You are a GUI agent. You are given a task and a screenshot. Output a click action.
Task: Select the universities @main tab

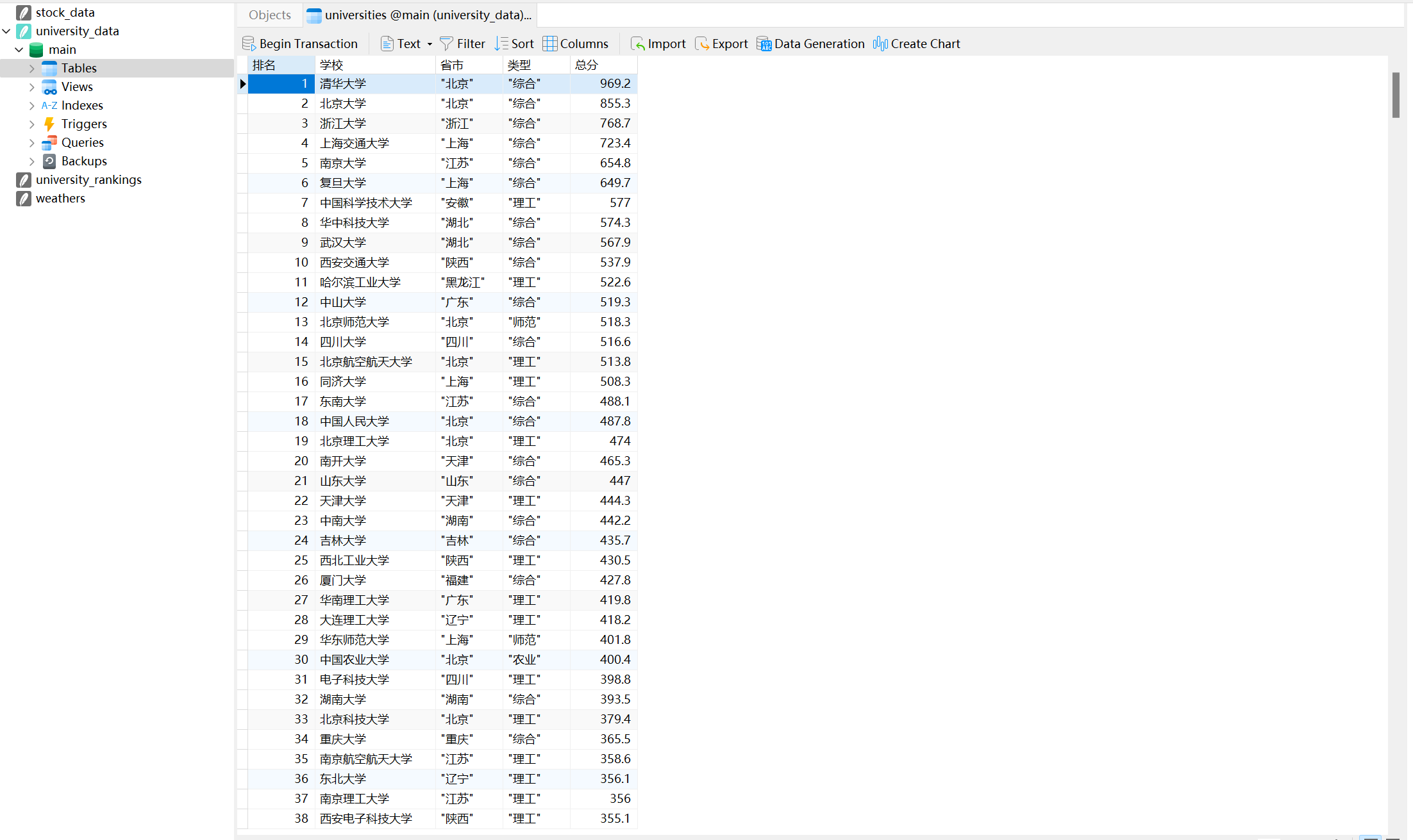[x=420, y=15]
